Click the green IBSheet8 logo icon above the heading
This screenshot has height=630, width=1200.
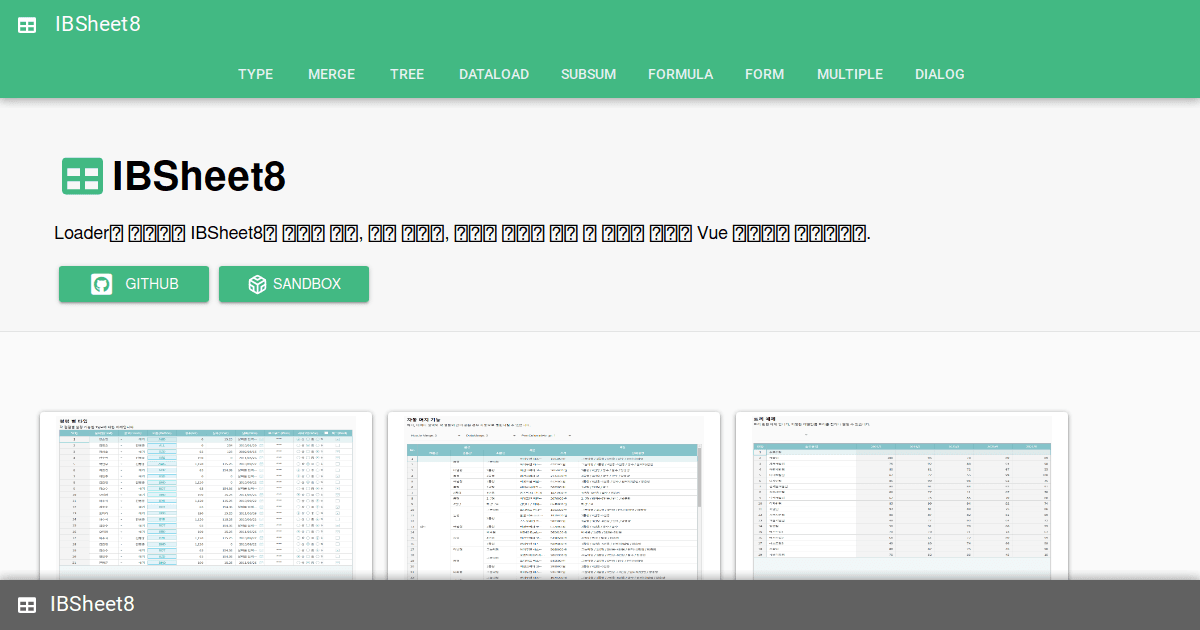81,176
